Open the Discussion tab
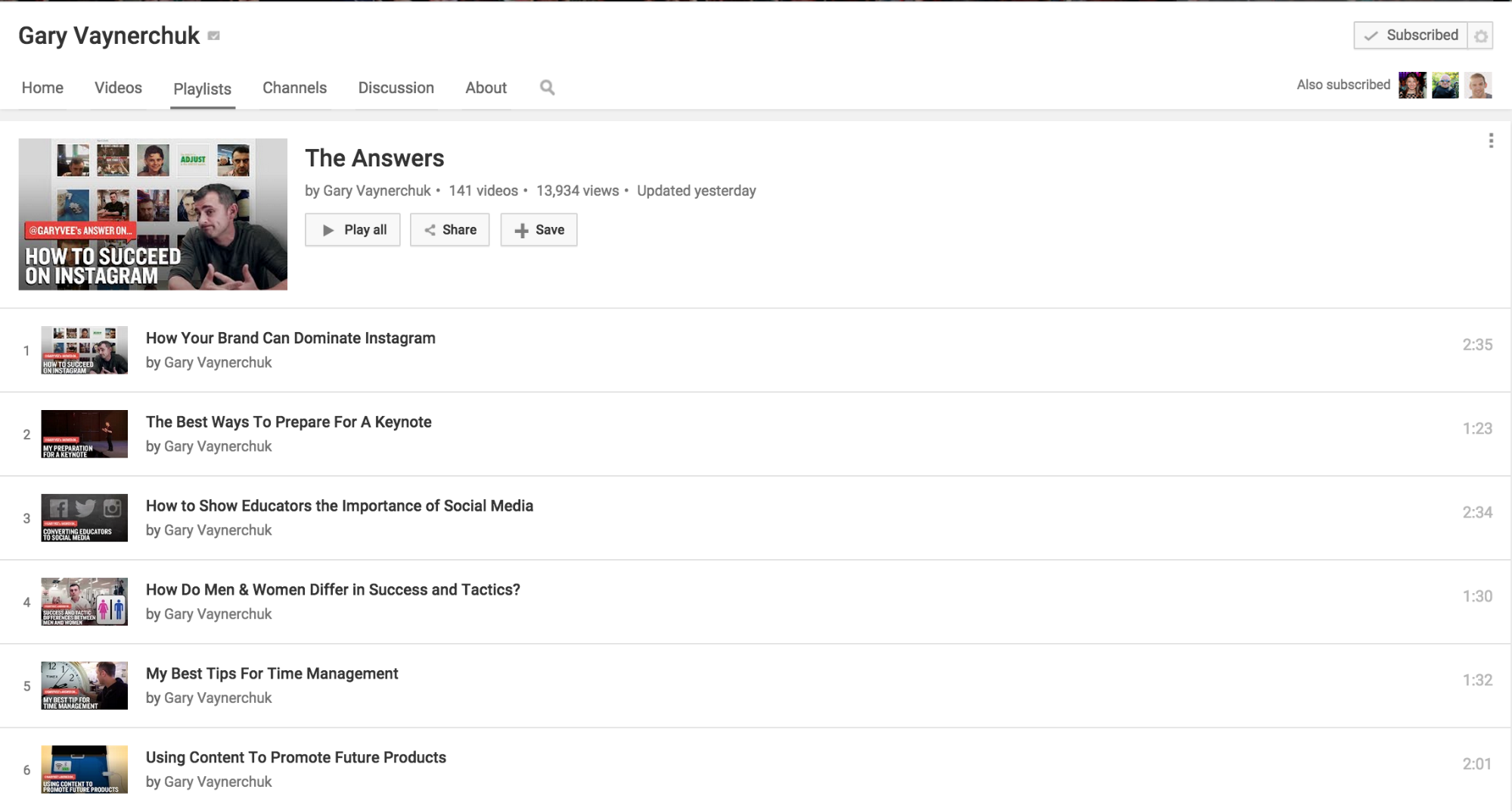The width and height of the screenshot is (1512, 811). (x=396, y=88)
